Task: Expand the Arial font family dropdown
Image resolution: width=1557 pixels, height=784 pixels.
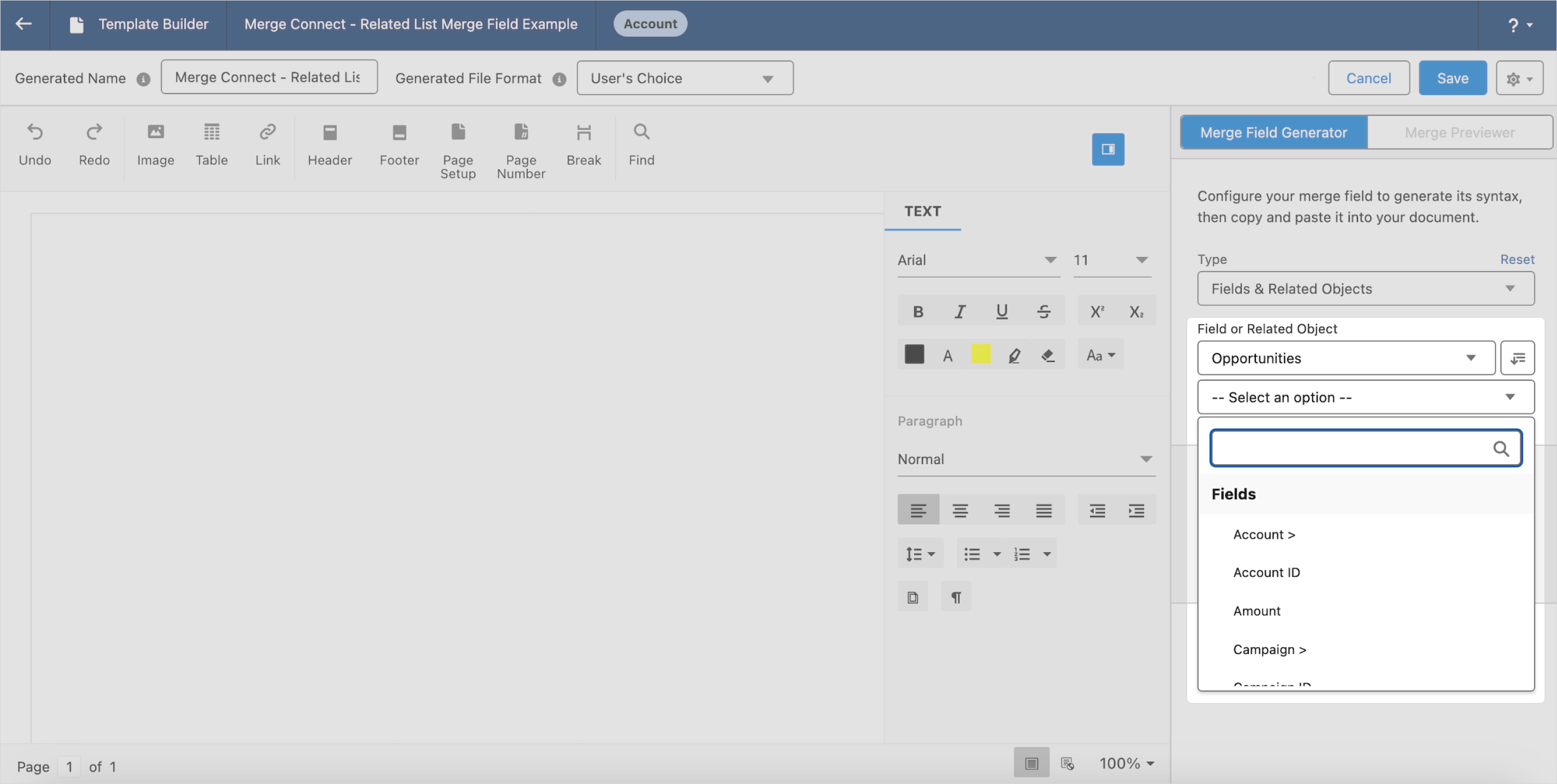Action: [x=977, y=260]
